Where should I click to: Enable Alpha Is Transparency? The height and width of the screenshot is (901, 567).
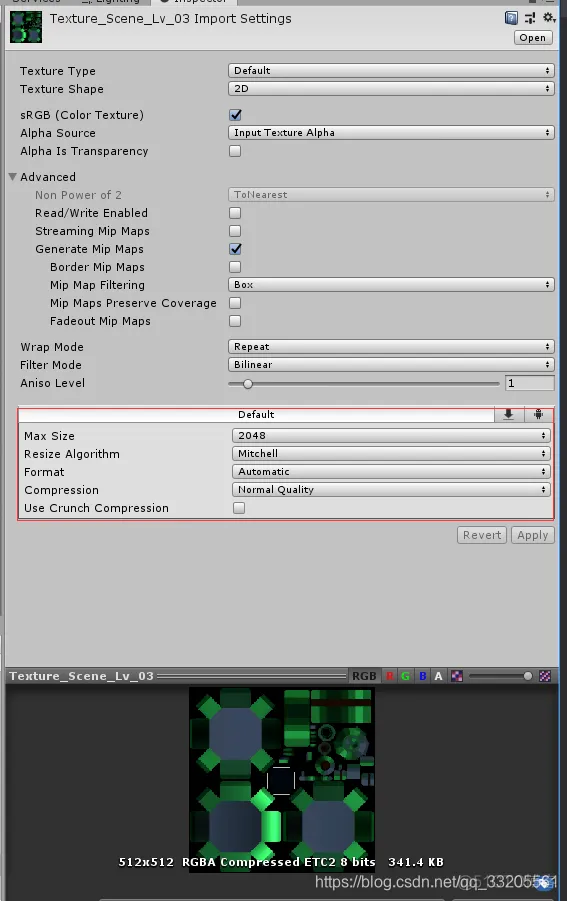click(x=235, y=151)
